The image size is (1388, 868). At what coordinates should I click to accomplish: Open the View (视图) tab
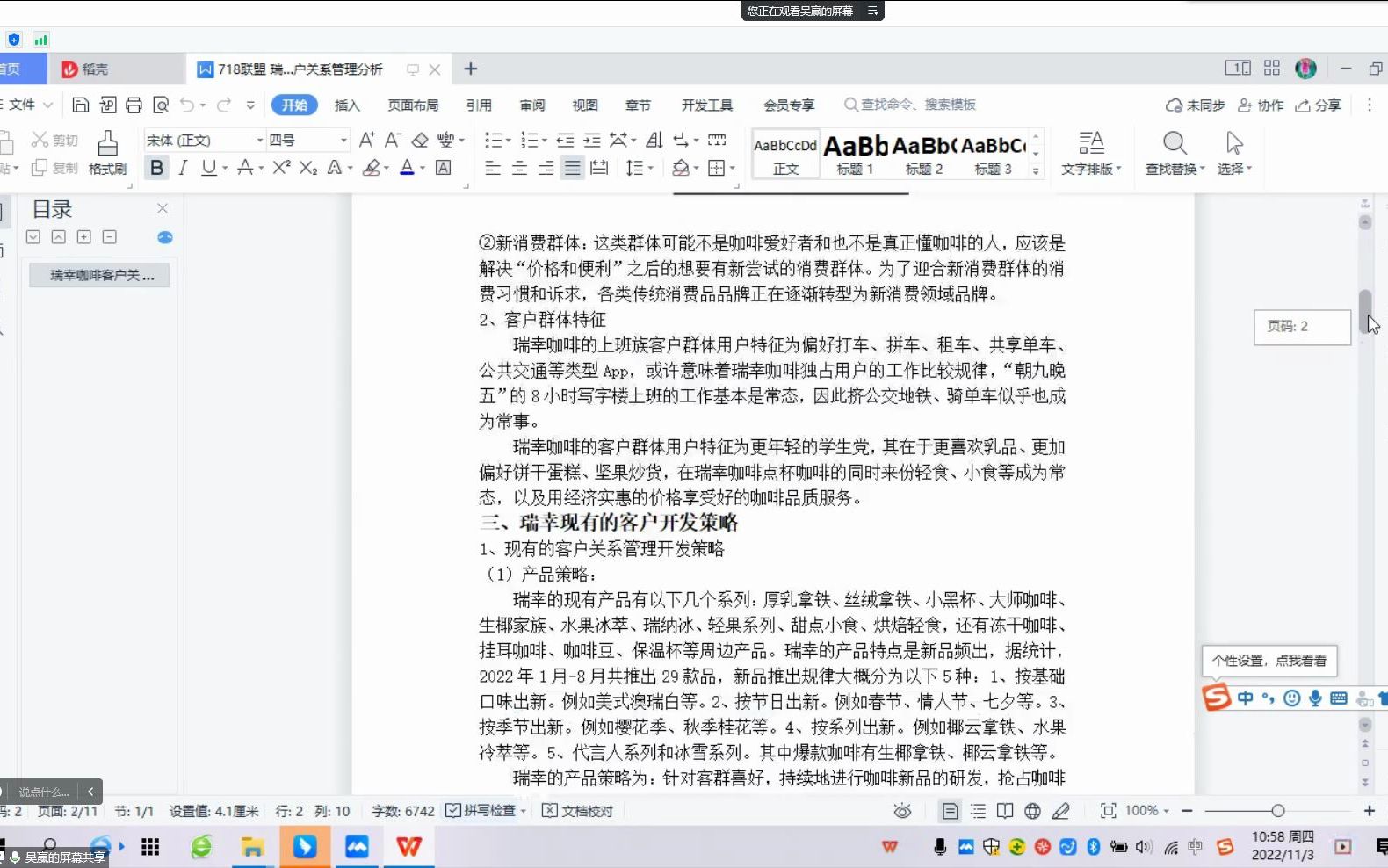[585, 105]
